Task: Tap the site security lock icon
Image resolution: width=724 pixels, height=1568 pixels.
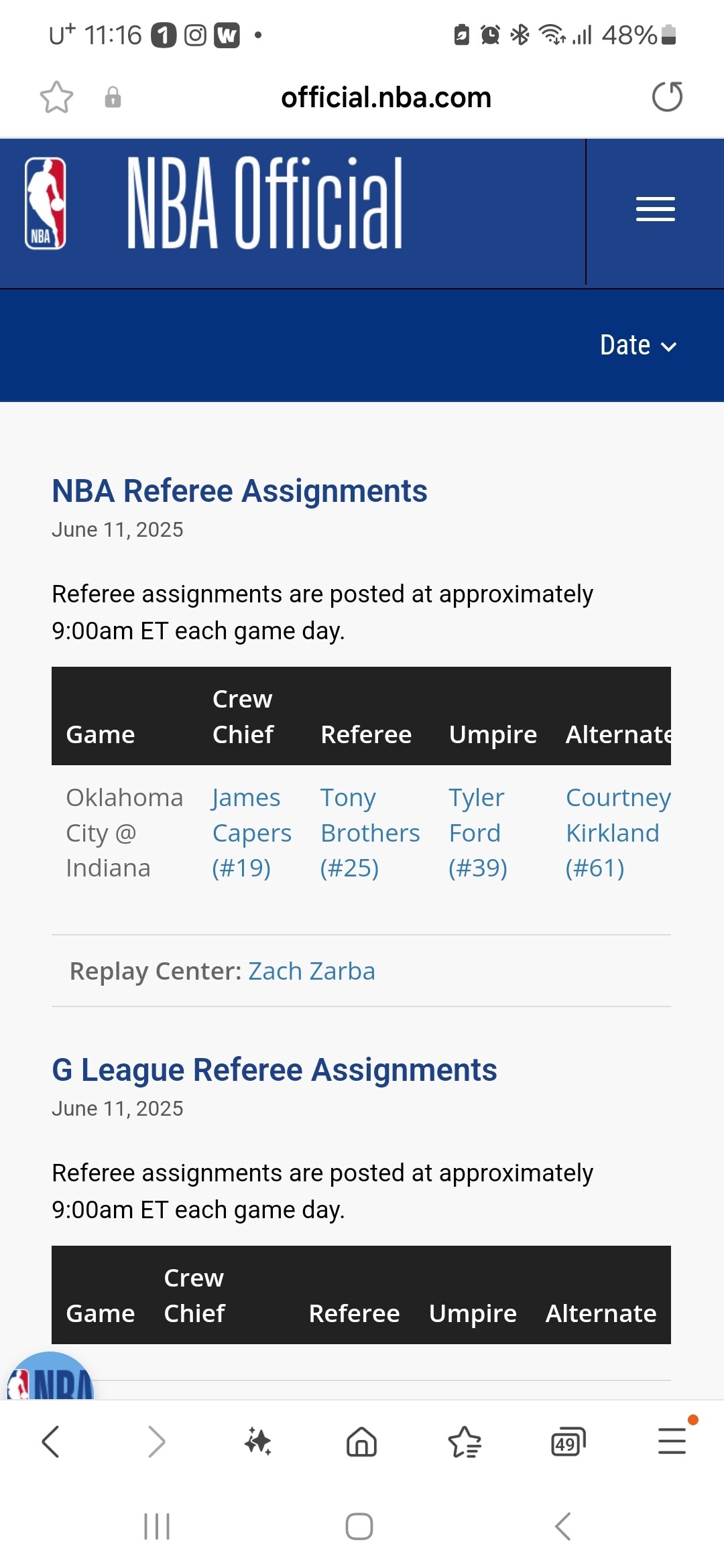Action: click(113, 97)
